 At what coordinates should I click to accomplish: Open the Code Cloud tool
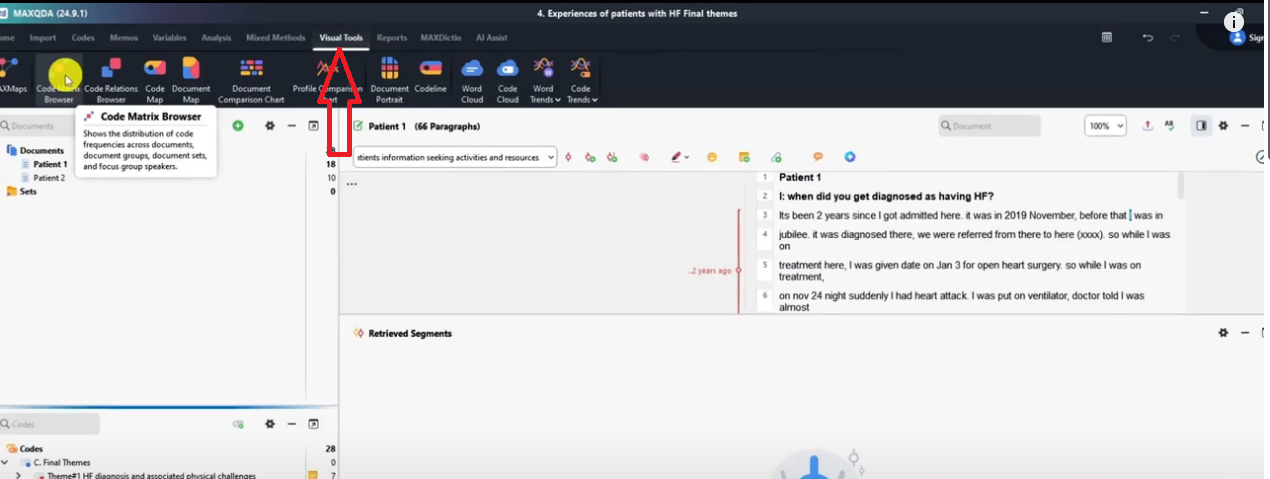coord(508,79)
